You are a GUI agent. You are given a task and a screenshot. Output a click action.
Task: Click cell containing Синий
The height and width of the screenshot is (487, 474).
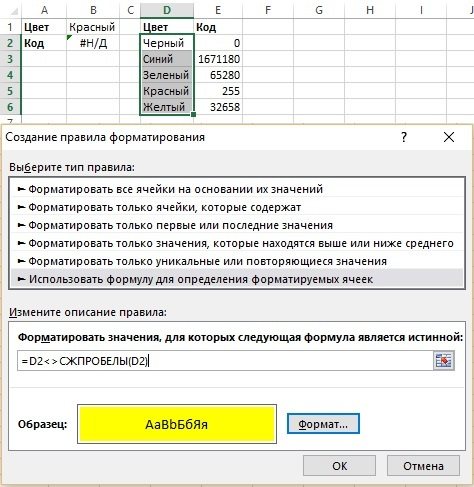(167, 59)
